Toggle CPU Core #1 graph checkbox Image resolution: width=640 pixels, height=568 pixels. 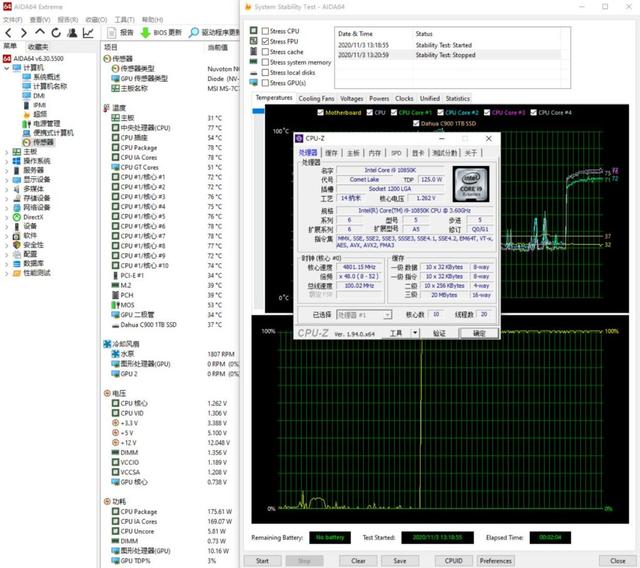tap(394, 113)
